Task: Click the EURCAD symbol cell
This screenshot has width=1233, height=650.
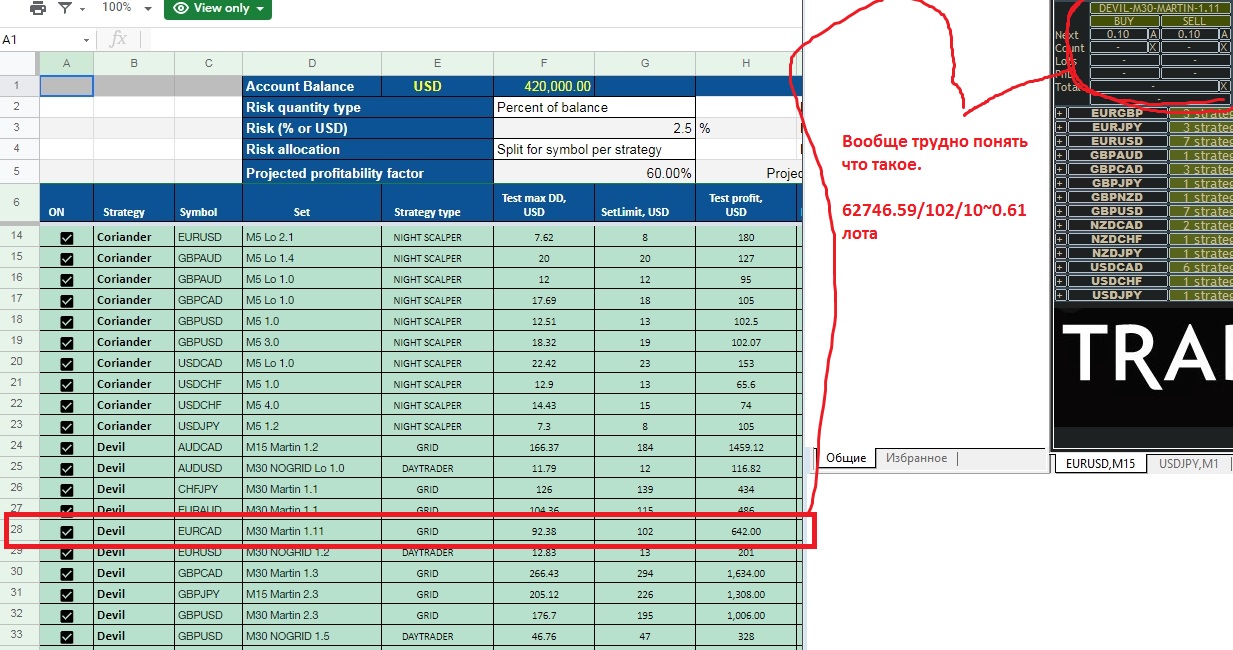Action: click(x=208, y=532)
